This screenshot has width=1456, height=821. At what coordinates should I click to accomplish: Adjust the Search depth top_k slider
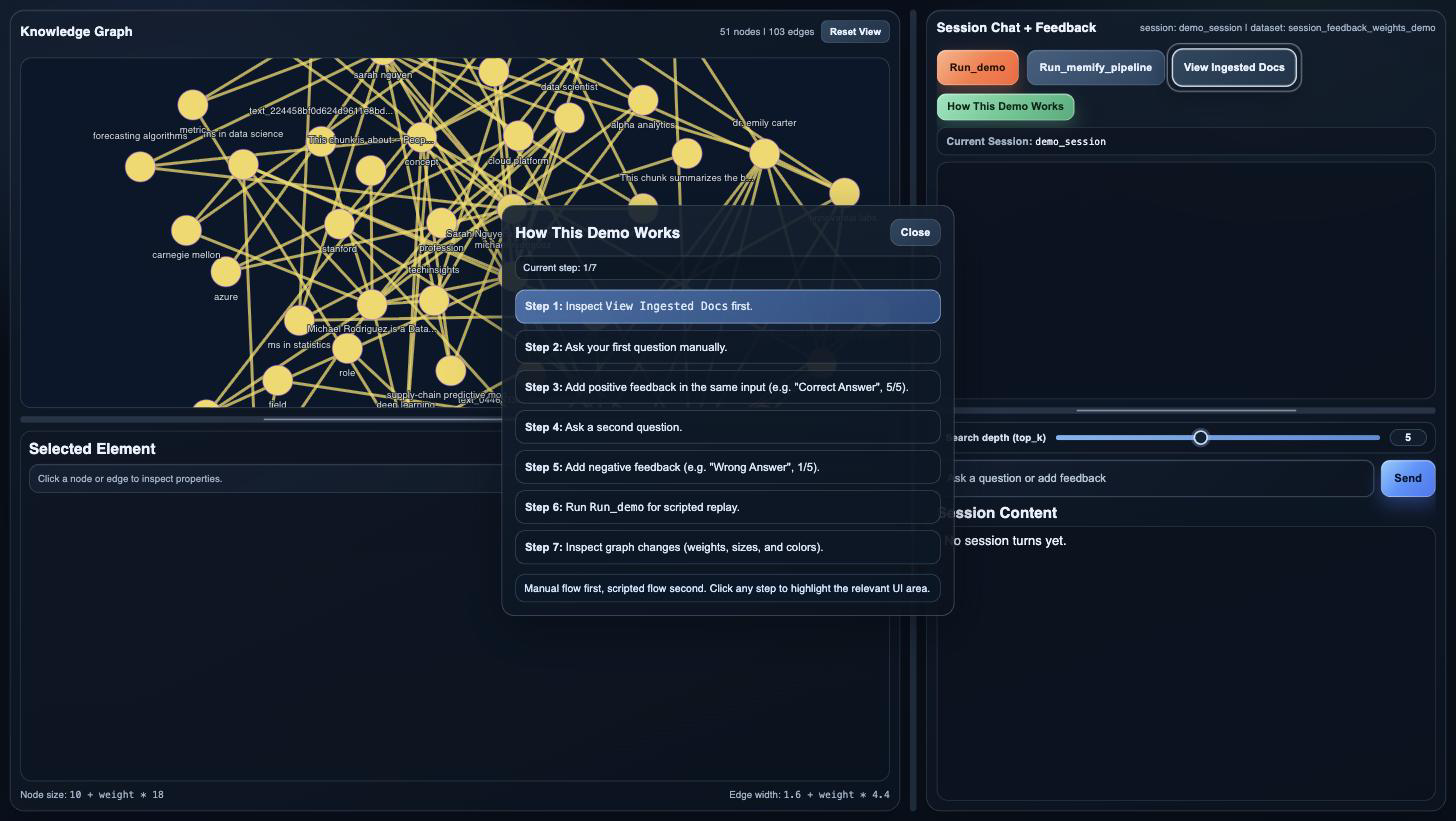(1217, 437)
